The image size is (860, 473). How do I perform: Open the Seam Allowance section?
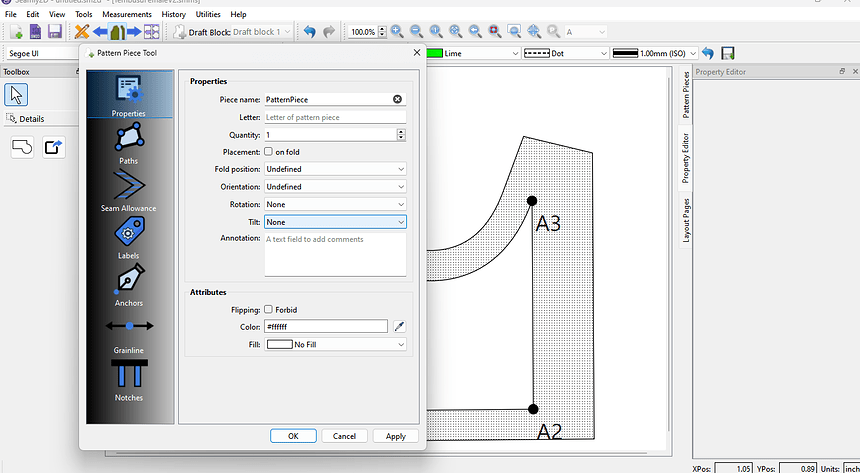(129, 190)
